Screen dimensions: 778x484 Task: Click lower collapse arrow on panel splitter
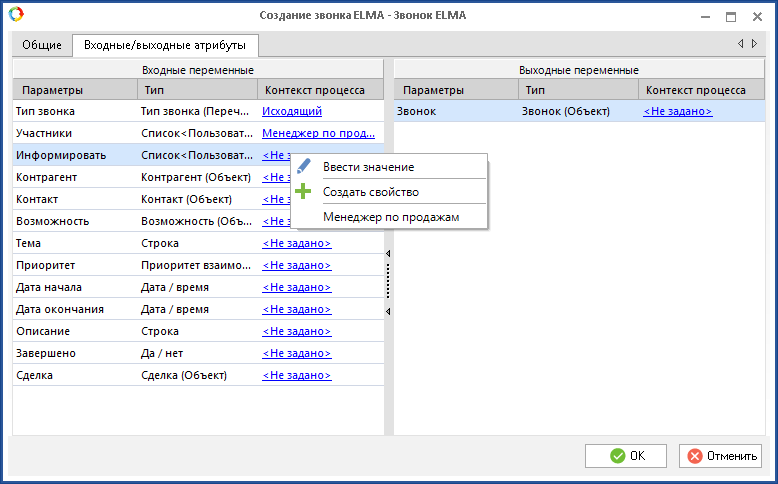tap(388, 312)
